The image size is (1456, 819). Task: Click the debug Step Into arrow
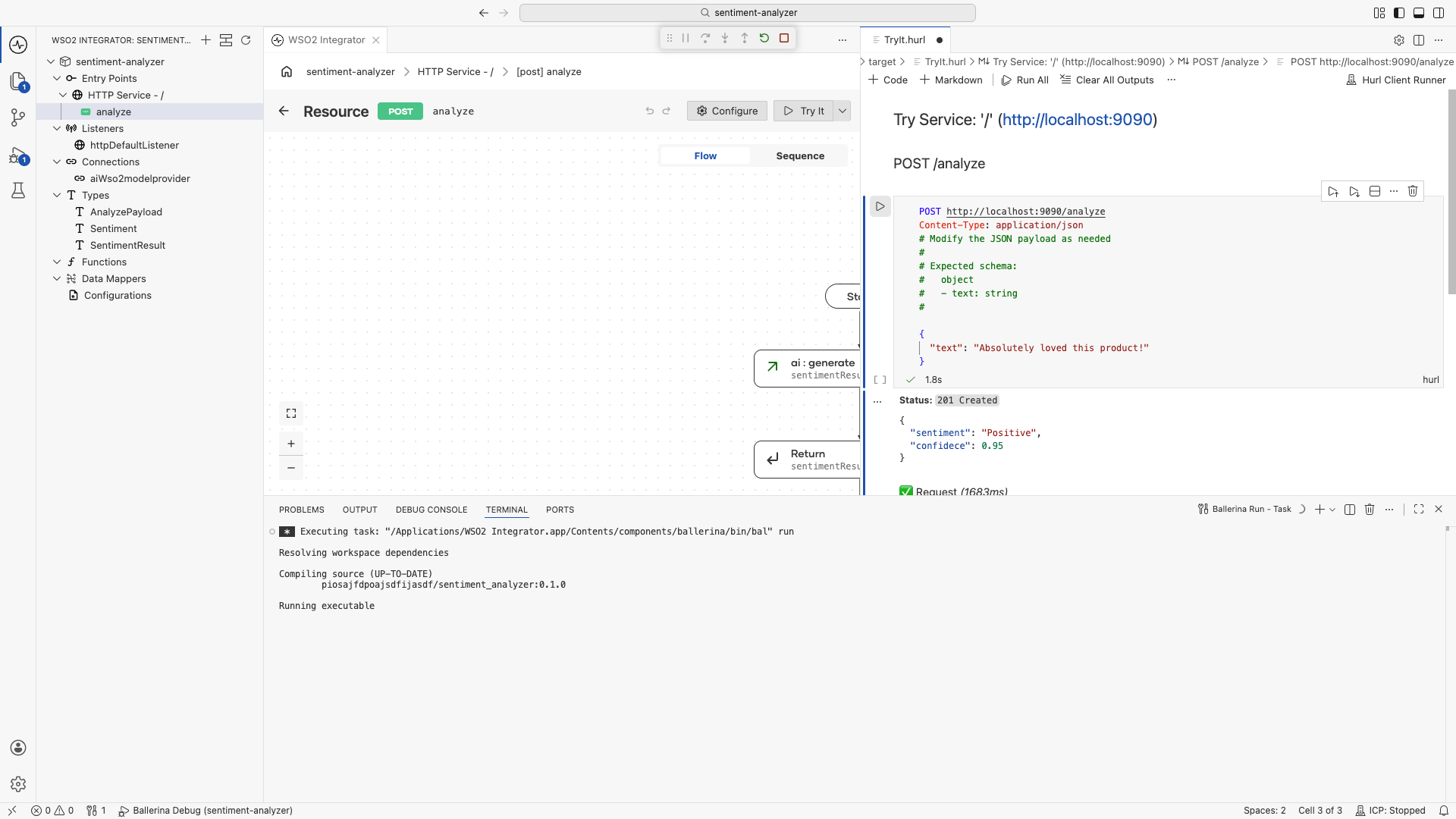[725, 38]
